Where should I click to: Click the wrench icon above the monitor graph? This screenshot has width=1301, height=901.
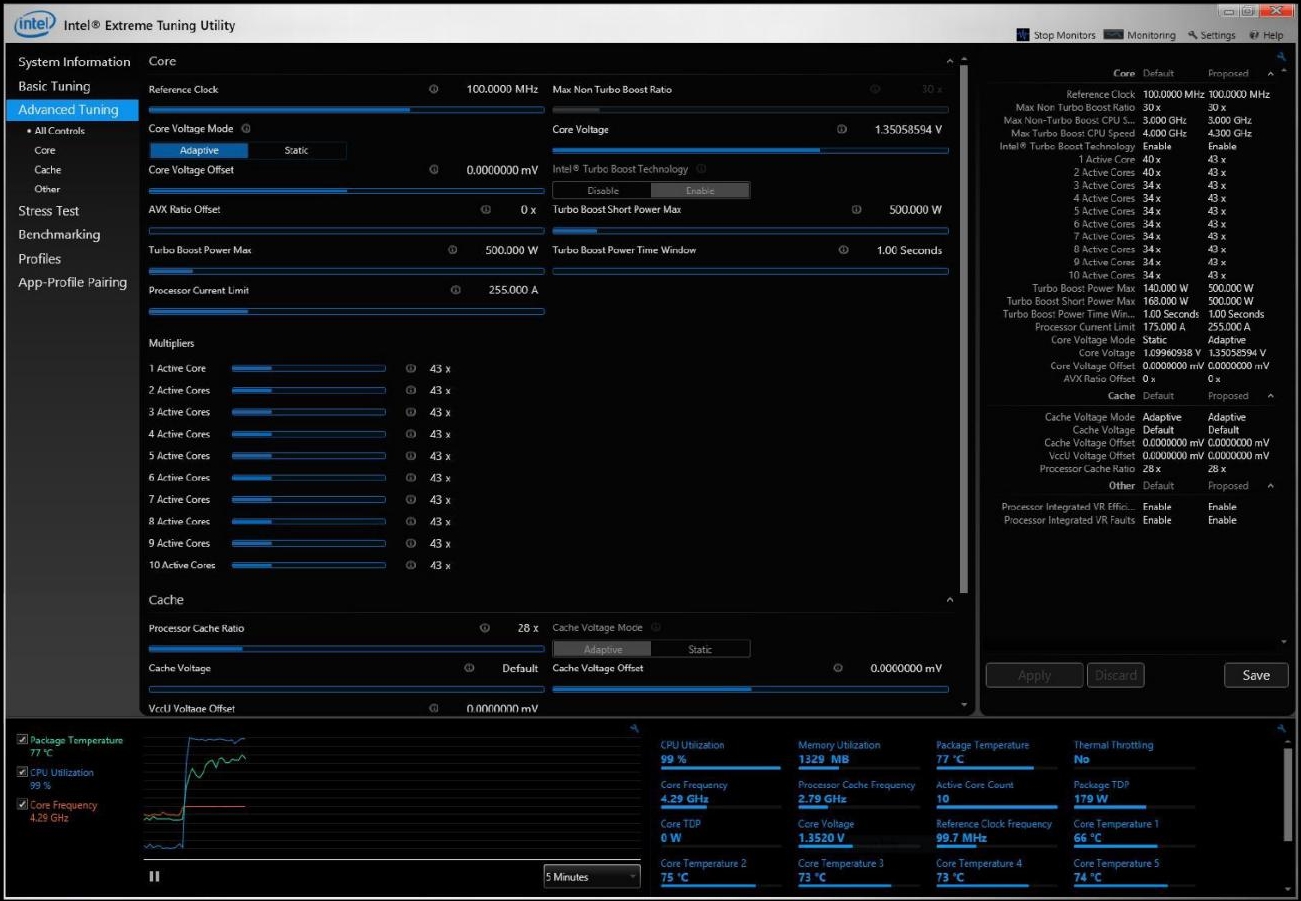click(x=634, y=728)
